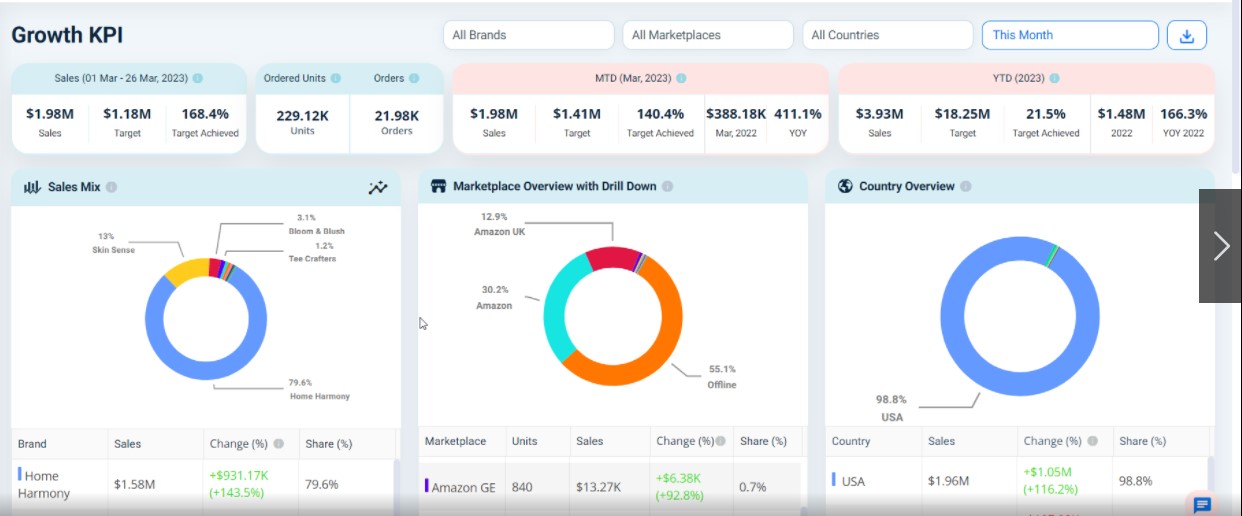Sort country table by Country column
Image resolution: width=1242 pixels, height=516 pixels.
pos(851,441)
